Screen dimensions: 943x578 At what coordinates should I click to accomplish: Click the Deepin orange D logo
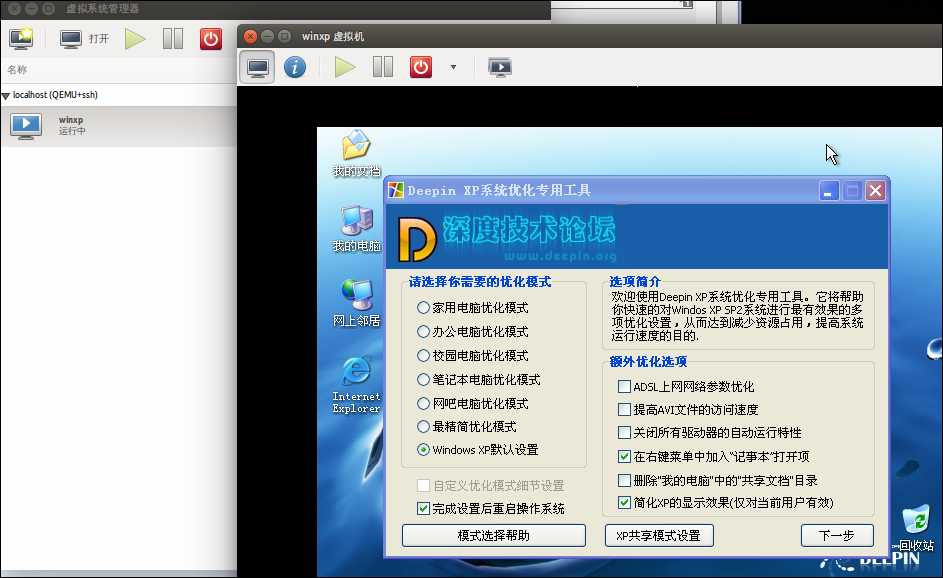(417, 239)
